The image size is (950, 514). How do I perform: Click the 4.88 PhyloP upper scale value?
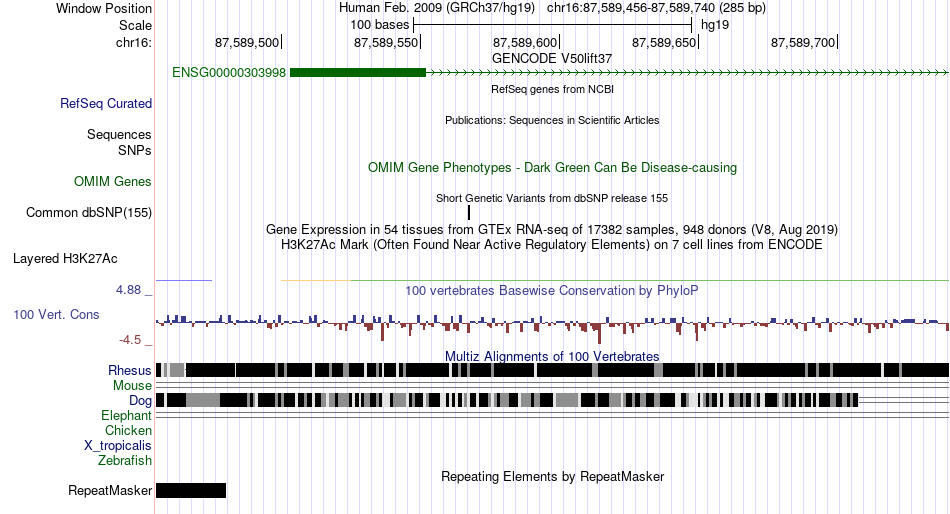128,290
